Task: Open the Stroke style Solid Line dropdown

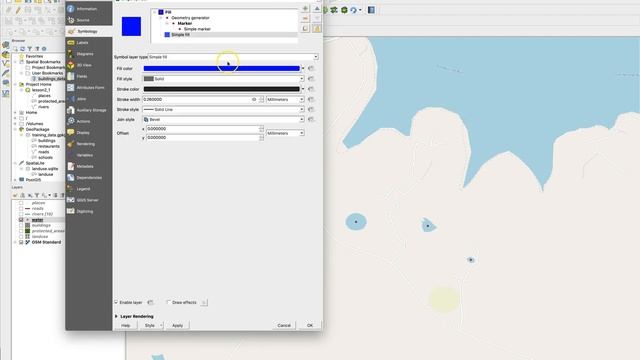Action: (223, 109)
